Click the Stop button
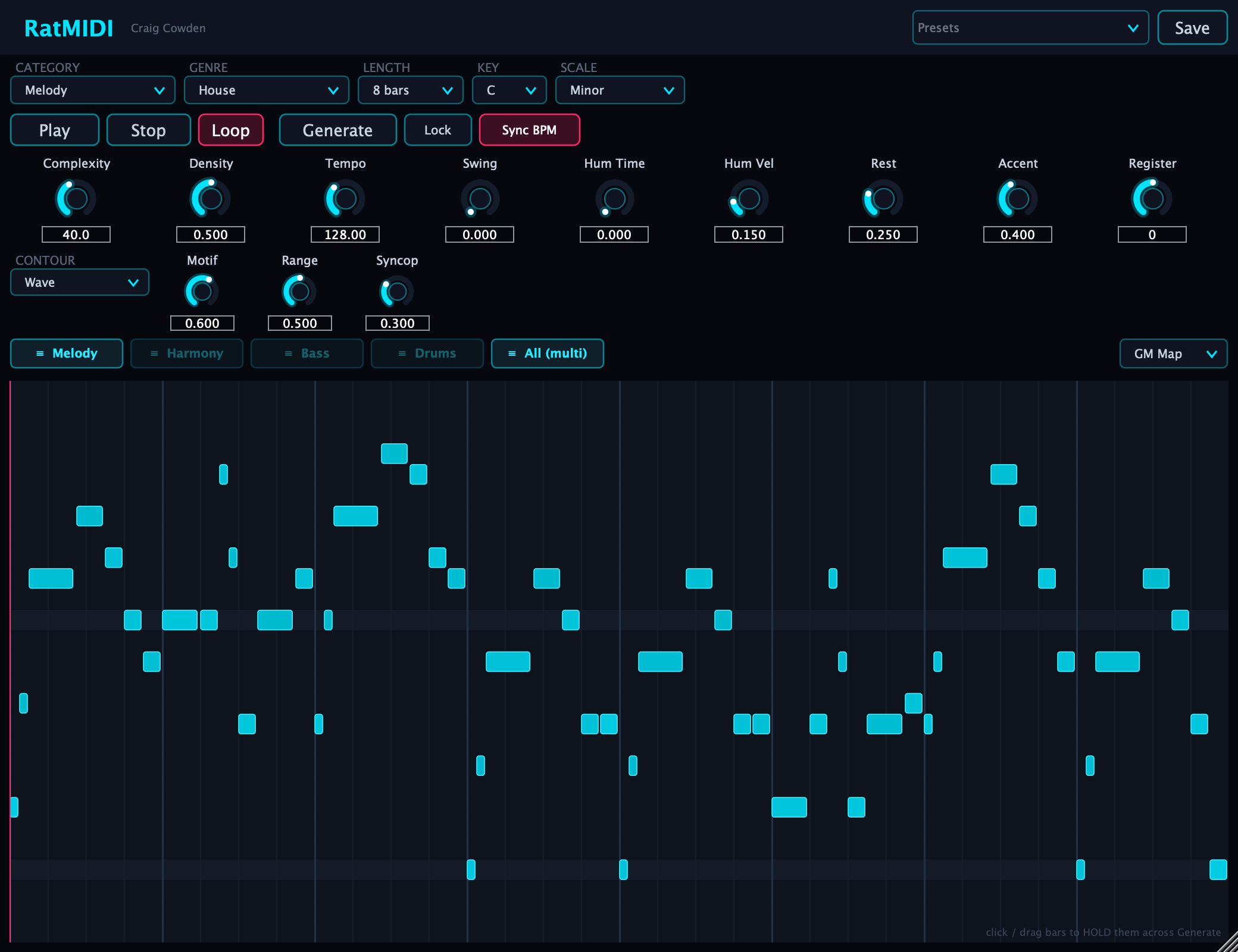This screenshot has width=1238, height=952. pyautogui.click(x=149, y=130)
